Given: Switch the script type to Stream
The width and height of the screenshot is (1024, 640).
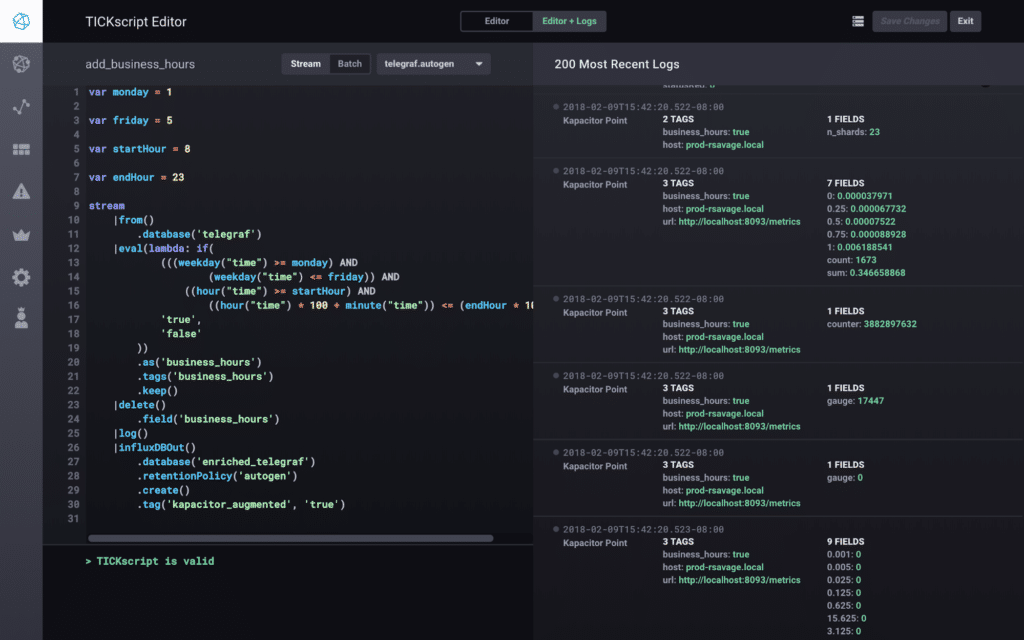Looking at the screenshot, I should click(x=305, y=64).
